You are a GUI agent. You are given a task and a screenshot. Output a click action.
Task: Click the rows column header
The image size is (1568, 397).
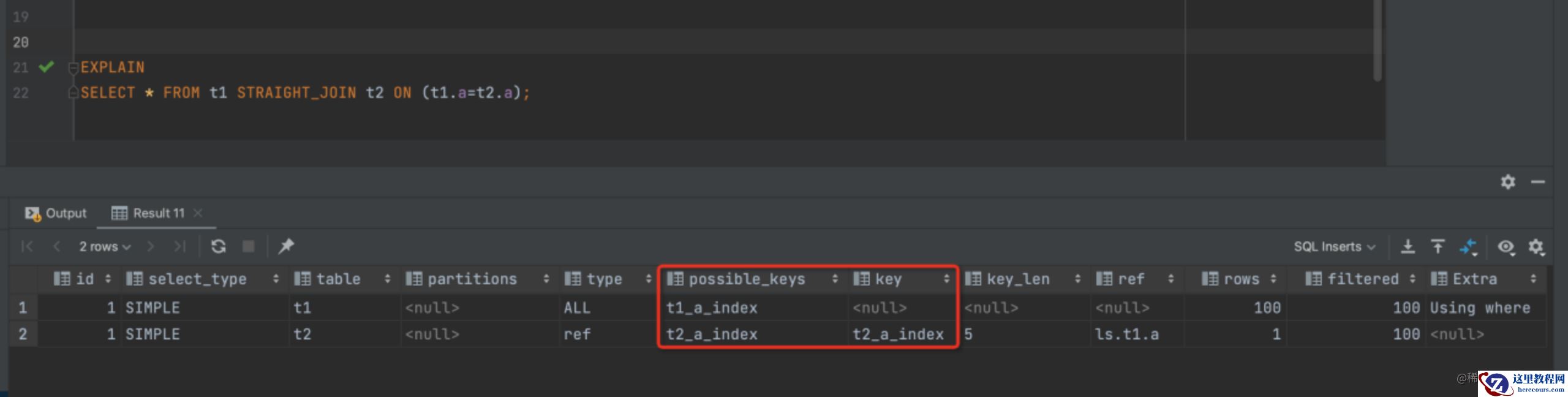pyautogui.click(x=1241, y=279)
